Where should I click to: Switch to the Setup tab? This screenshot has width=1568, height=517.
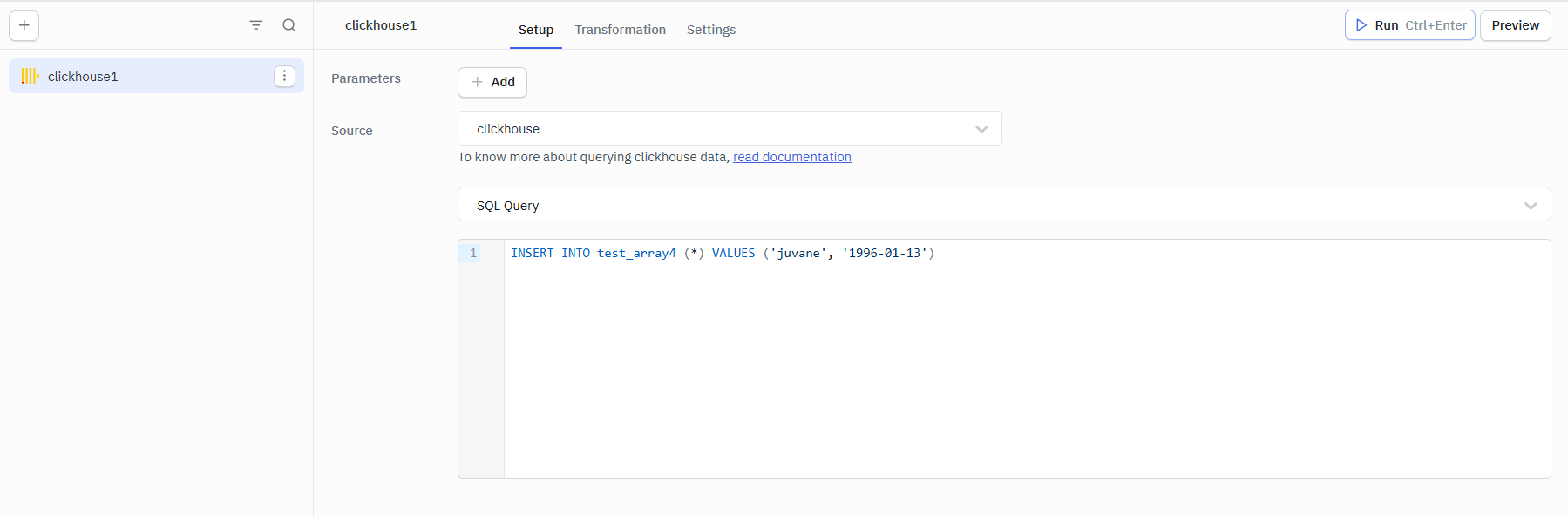535,30
